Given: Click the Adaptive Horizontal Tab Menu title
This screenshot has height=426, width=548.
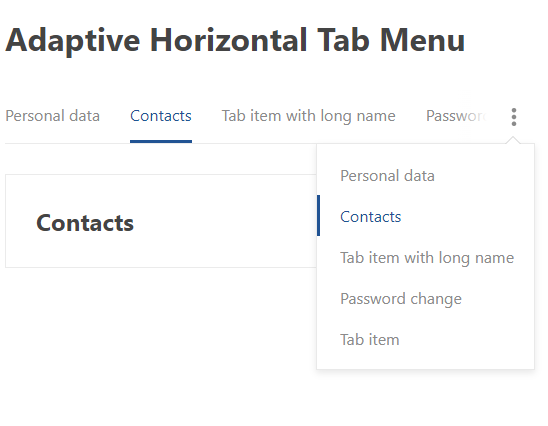Looking at the screenshot, I should [x=235, y=41].
